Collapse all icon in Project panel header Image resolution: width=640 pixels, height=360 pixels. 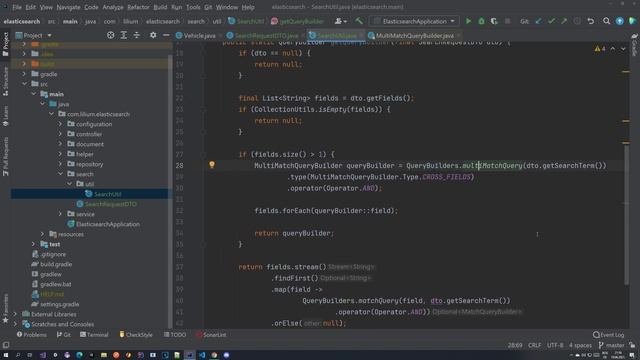tap(137, 36)
